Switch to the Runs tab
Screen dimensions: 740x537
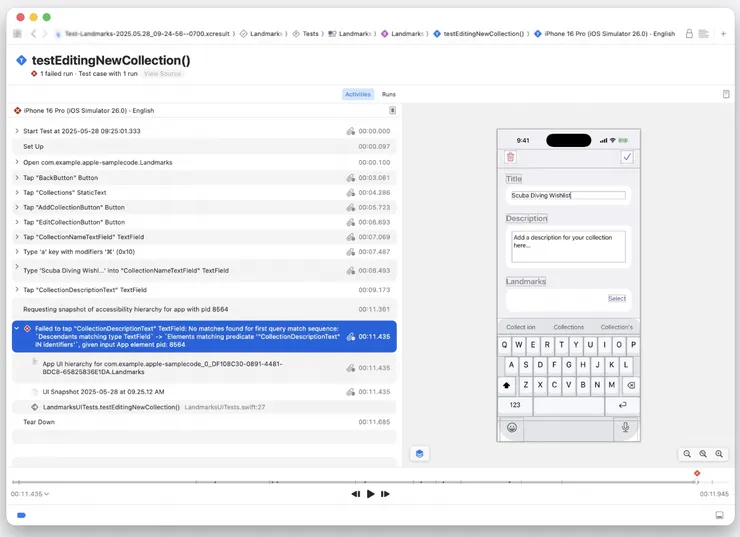[x=388, y=94]
